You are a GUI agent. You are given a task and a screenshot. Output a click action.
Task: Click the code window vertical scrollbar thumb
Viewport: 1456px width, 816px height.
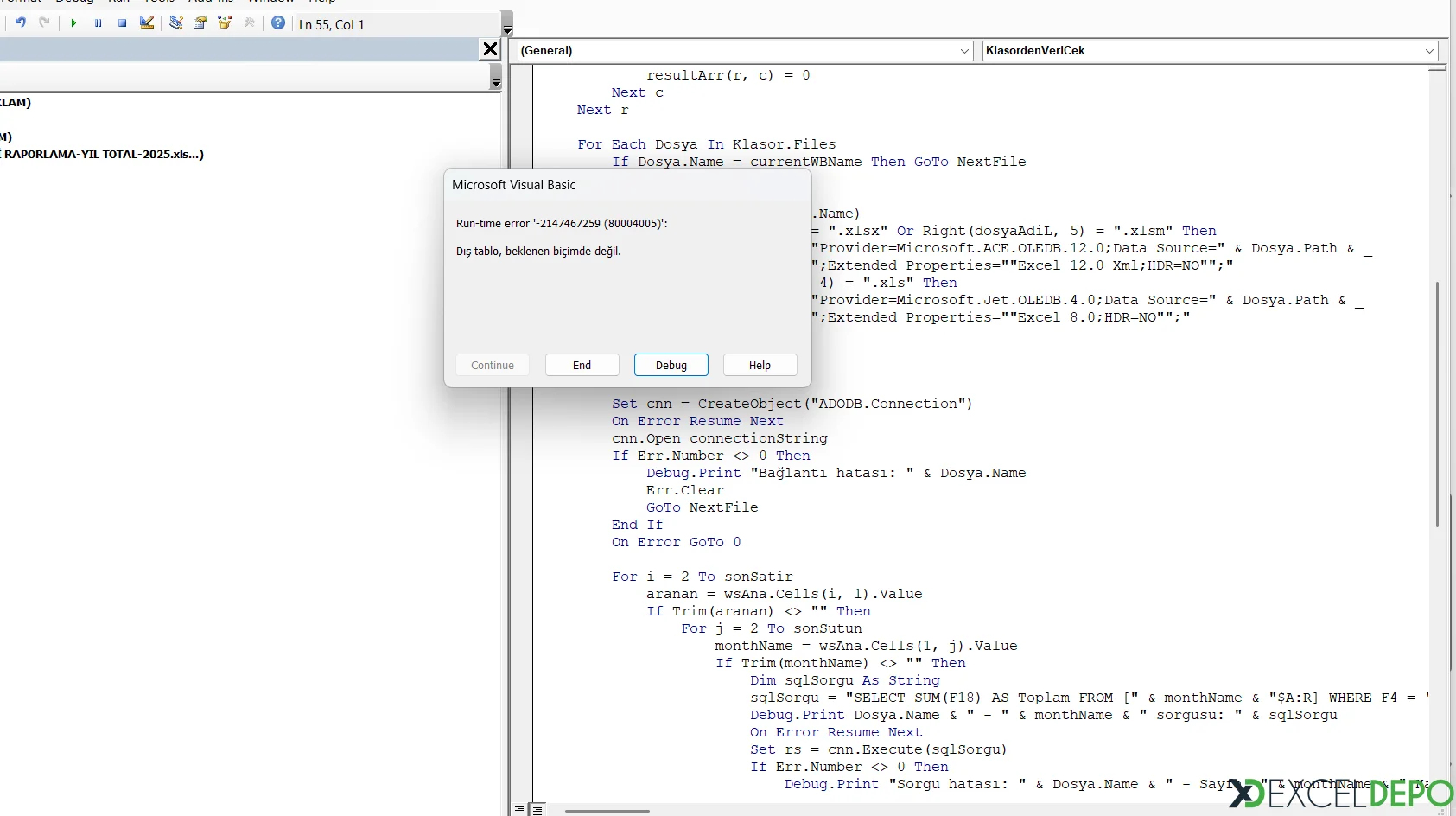(x=1437, y=404)
